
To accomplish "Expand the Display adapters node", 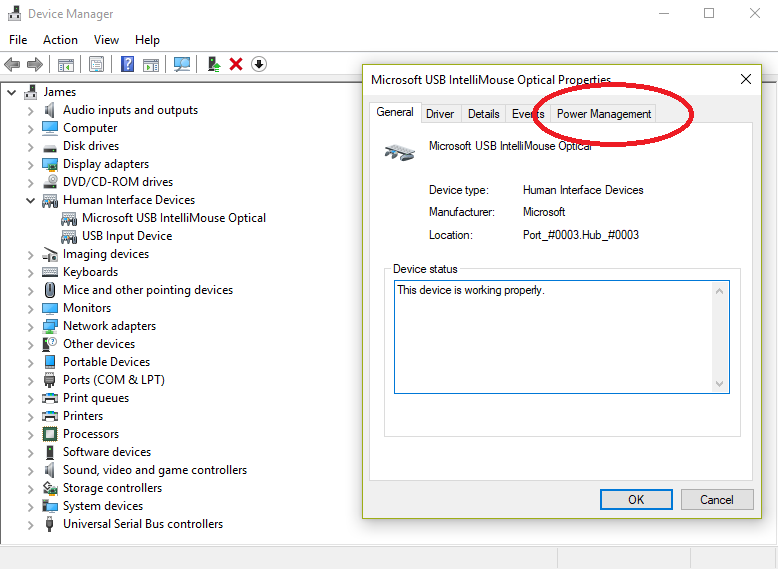I will (x=30, y=164).
